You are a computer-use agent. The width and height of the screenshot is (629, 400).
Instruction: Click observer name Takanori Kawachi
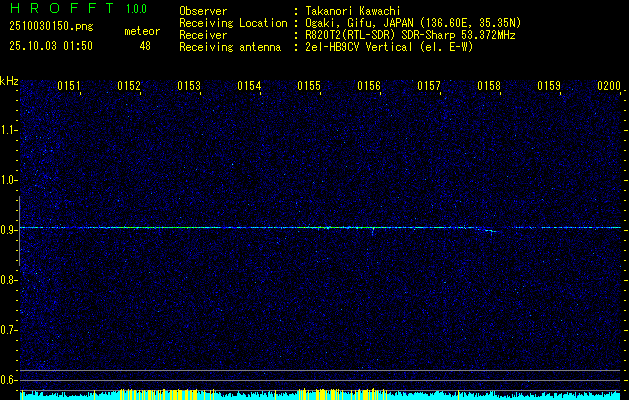pos(353,11)
